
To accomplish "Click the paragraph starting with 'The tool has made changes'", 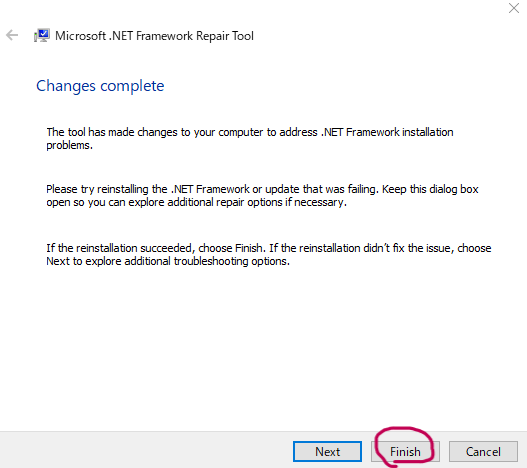I will pos(250,139).
